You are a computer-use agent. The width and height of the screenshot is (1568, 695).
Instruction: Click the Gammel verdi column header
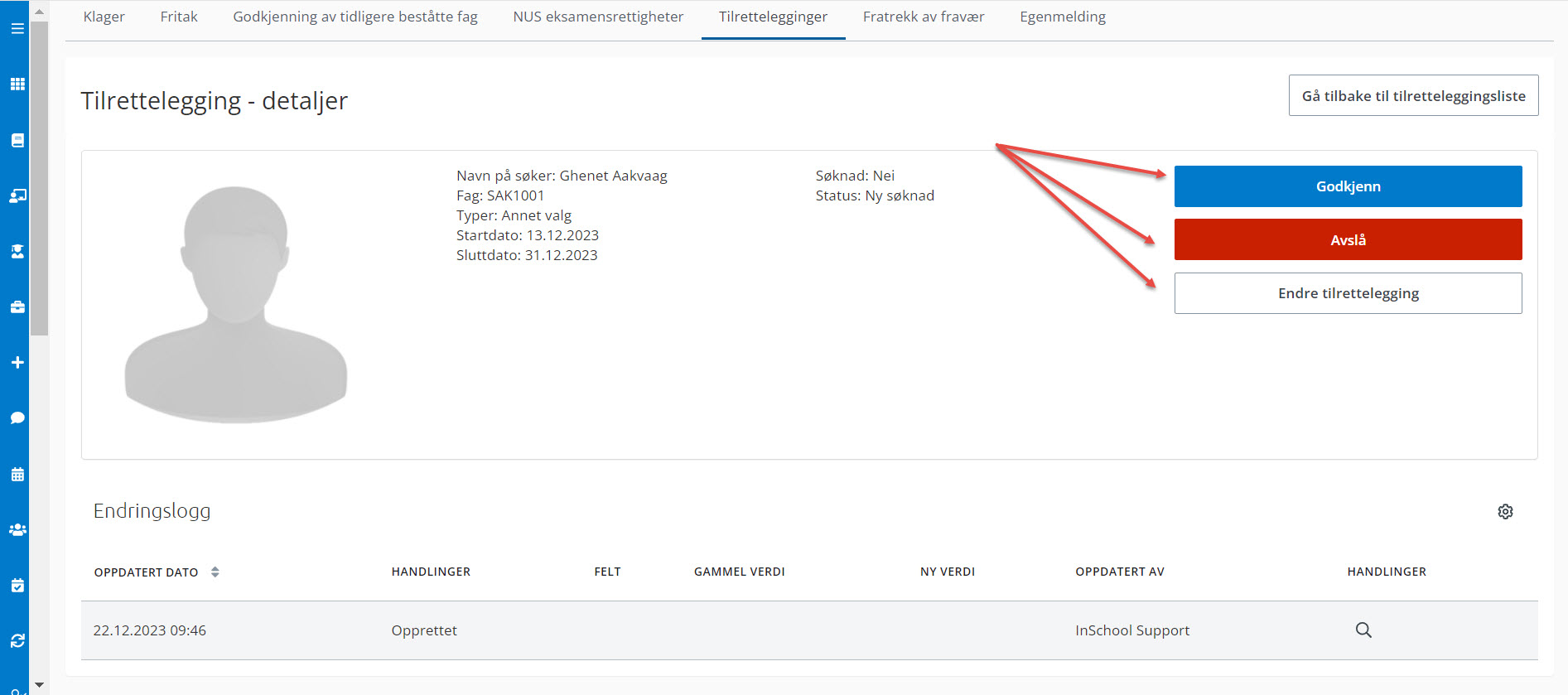point(740,572)
